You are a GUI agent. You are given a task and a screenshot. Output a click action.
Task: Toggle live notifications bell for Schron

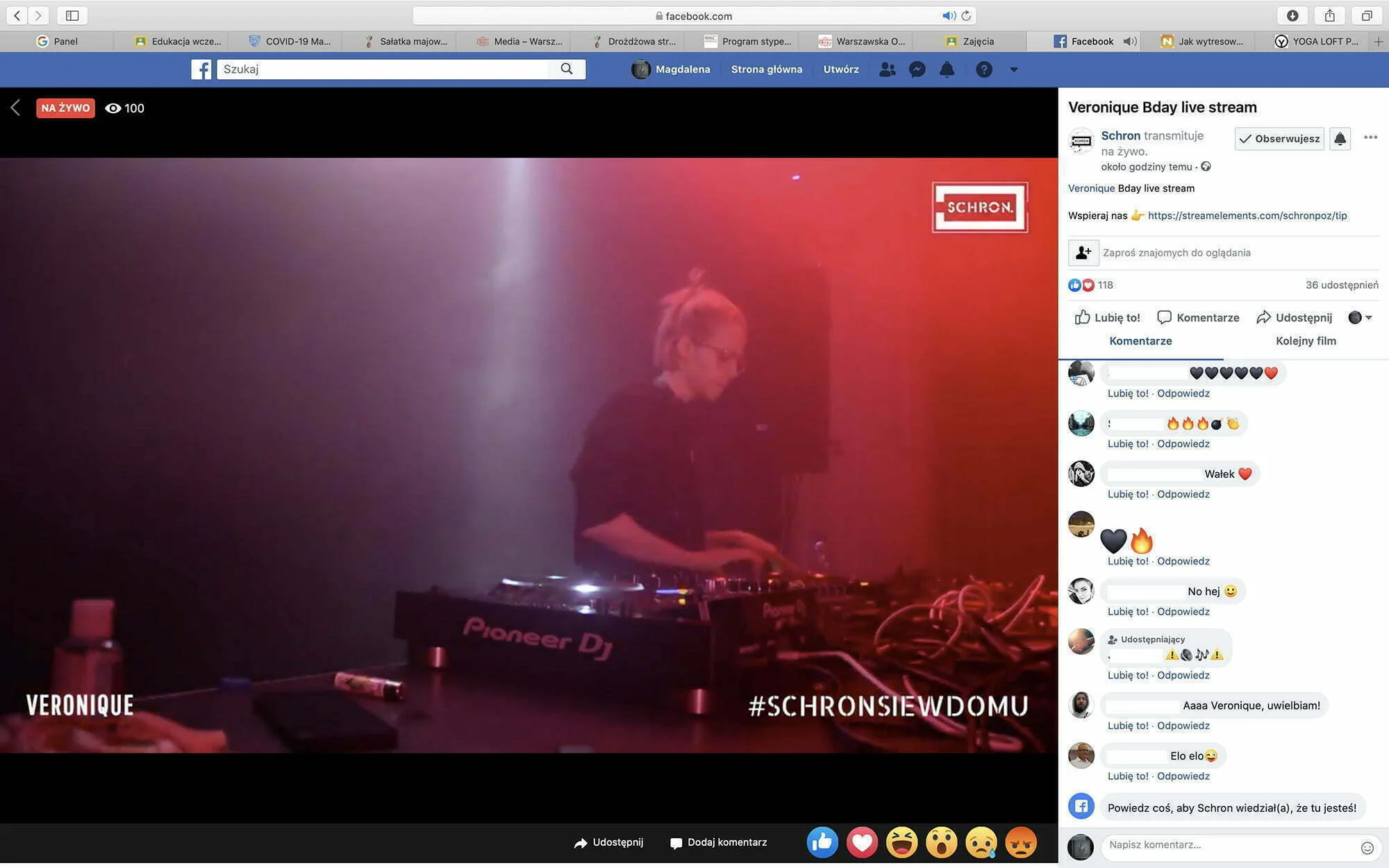click(1340, 139)
